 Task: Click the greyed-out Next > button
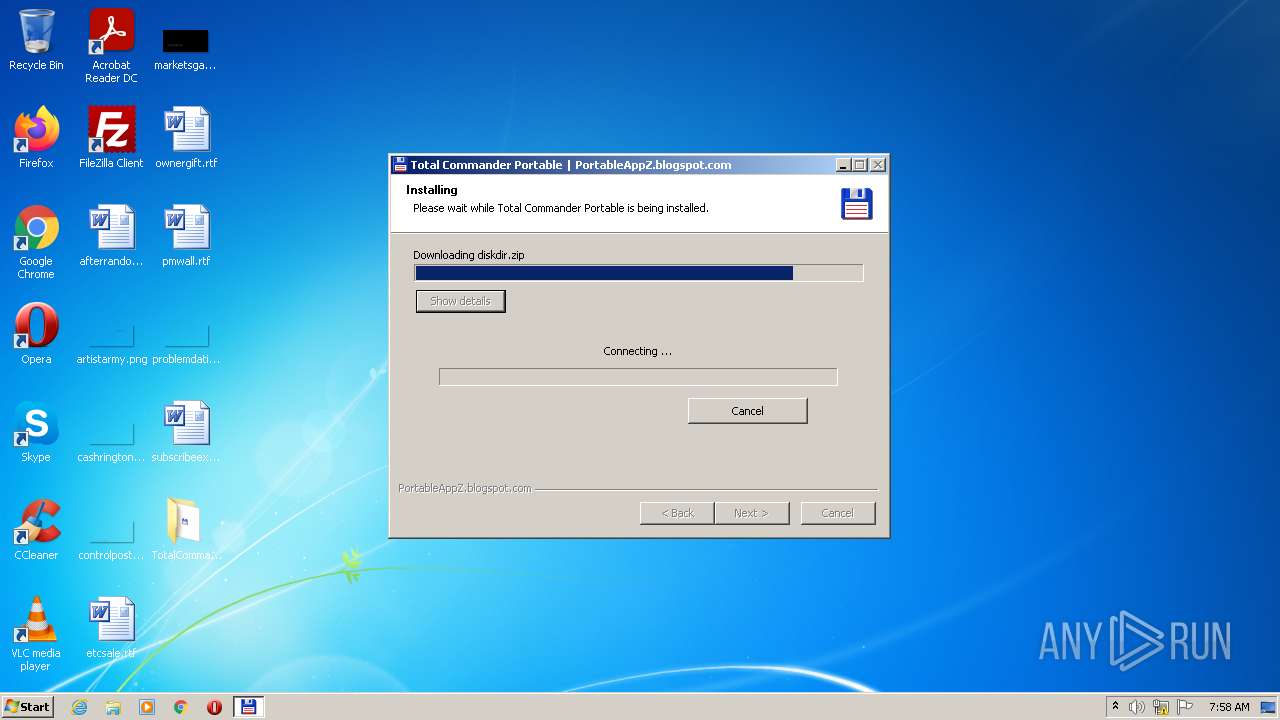(752, 513)
